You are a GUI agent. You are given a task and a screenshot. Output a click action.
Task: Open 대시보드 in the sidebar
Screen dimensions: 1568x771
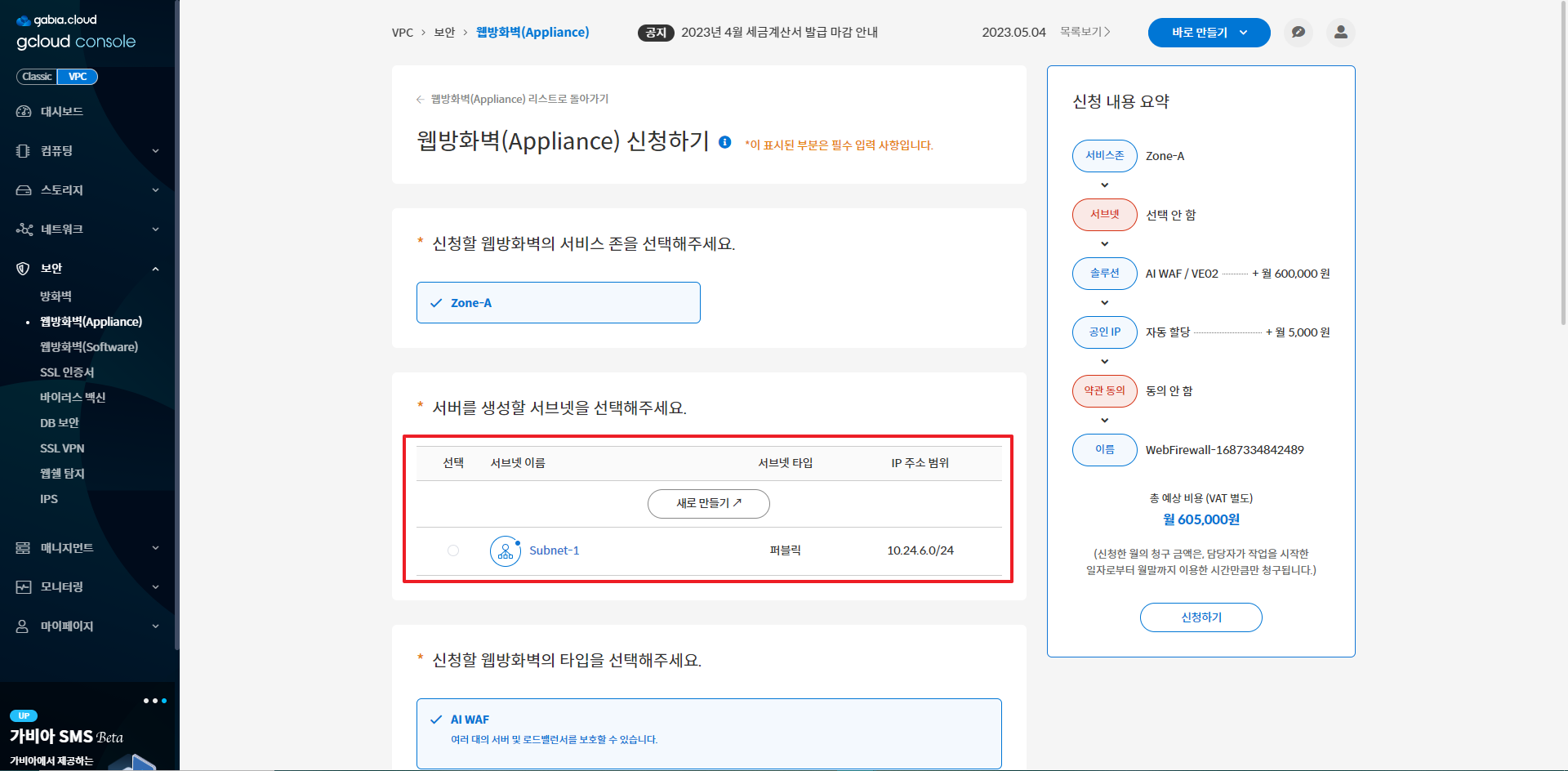click(x=62, y=111)
